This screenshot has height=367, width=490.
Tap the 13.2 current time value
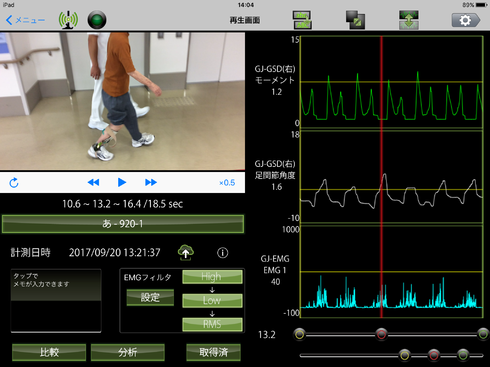(x=267, y=335)
